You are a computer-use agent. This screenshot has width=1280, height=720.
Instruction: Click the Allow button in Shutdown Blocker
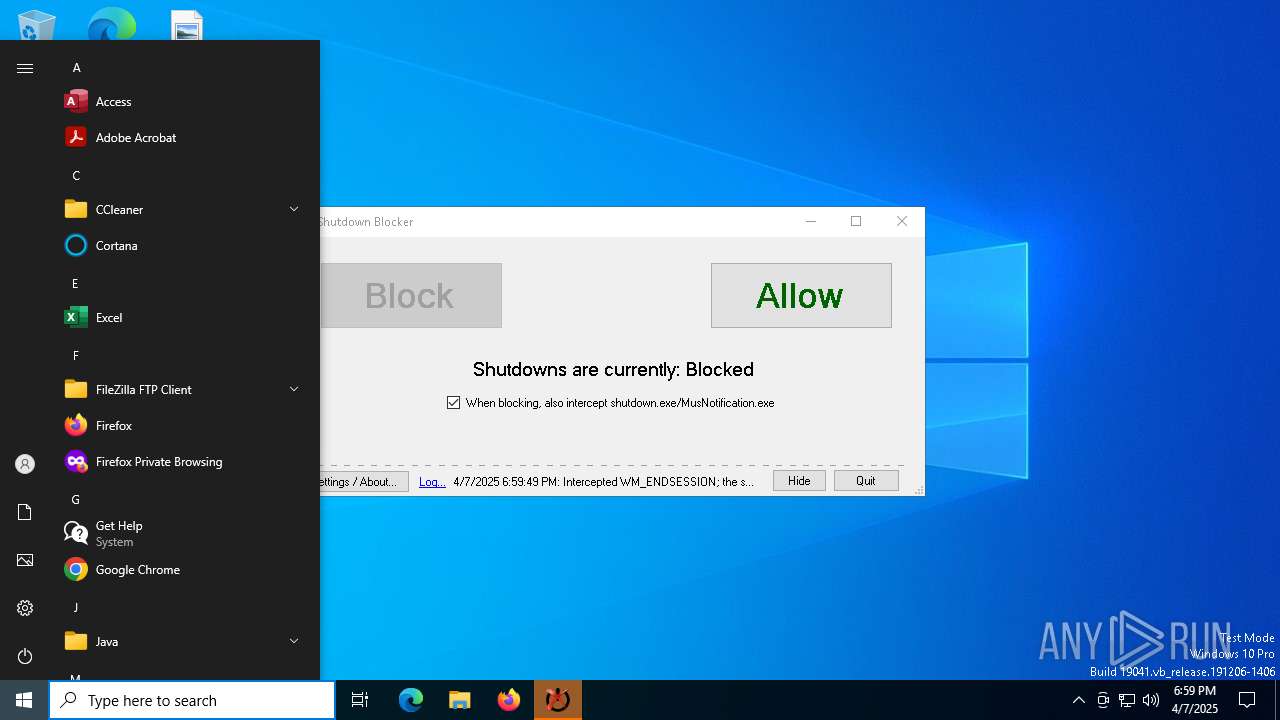pyautogui.click(x=801, y=295)
